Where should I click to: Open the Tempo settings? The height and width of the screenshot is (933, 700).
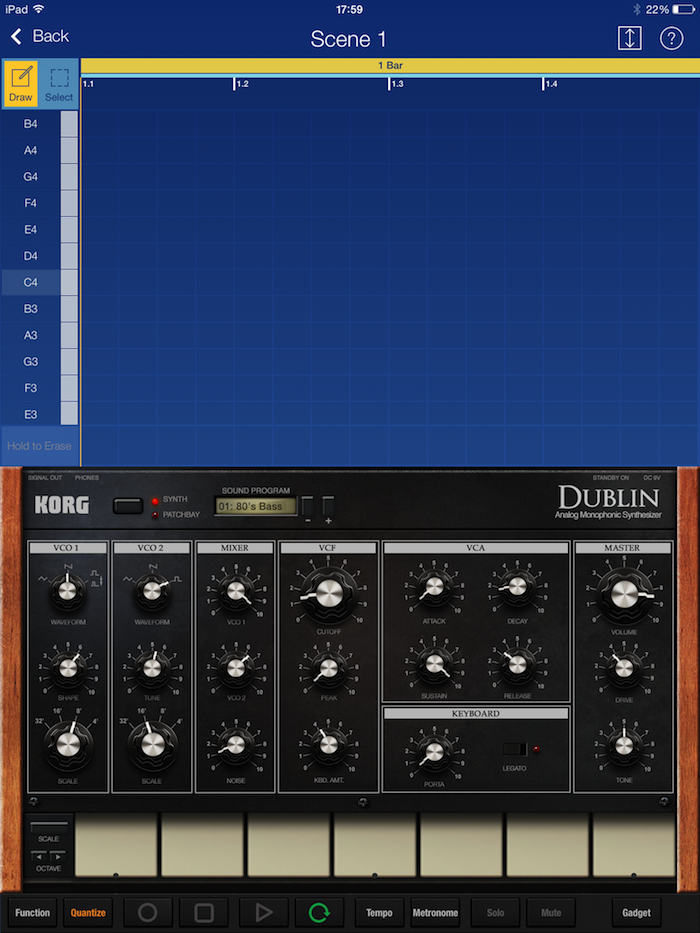(379, 912)
